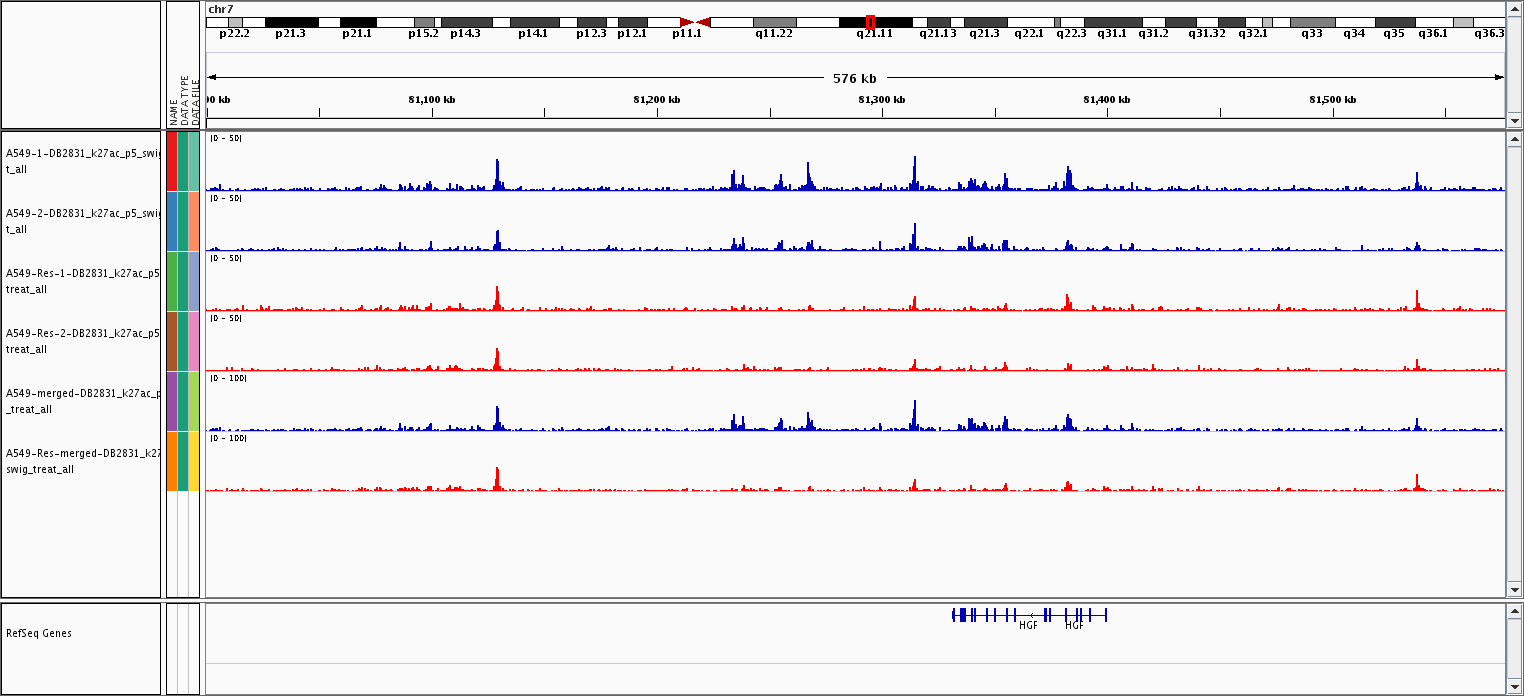Click the orange NAME swatch for A549-Res-merged
The image size is (1524, 696).
pos(172,461)
